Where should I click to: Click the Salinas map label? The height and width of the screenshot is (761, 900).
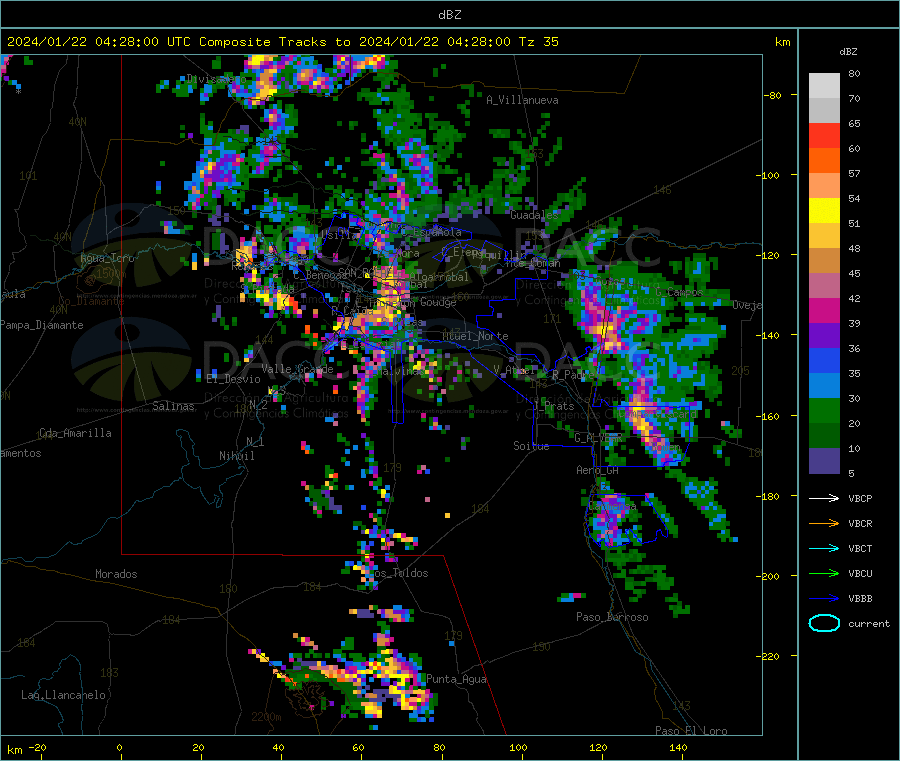173,406
